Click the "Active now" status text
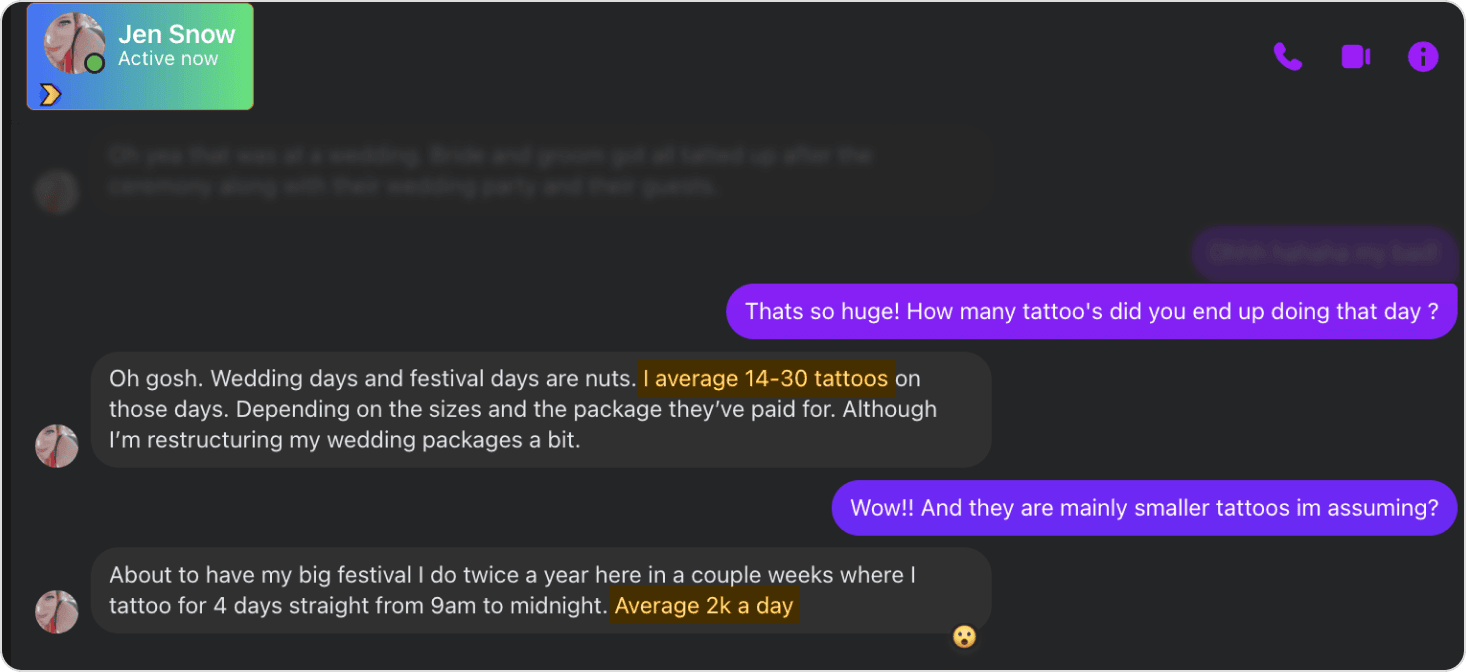The width and height of the screenshot is (1466, 672). [x=168, y=59]
